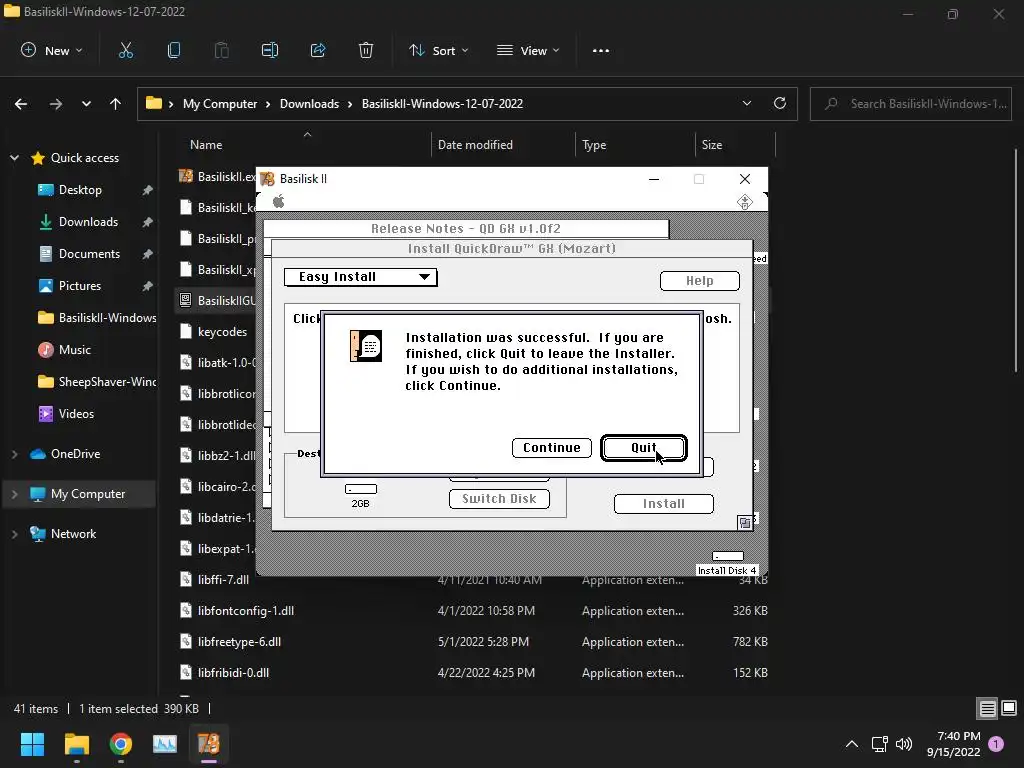Image resolution: width=1024 pixels, height=768 pixels.
Task: Open Downloads in Quick access sidebar
Action: pos(88,222)
